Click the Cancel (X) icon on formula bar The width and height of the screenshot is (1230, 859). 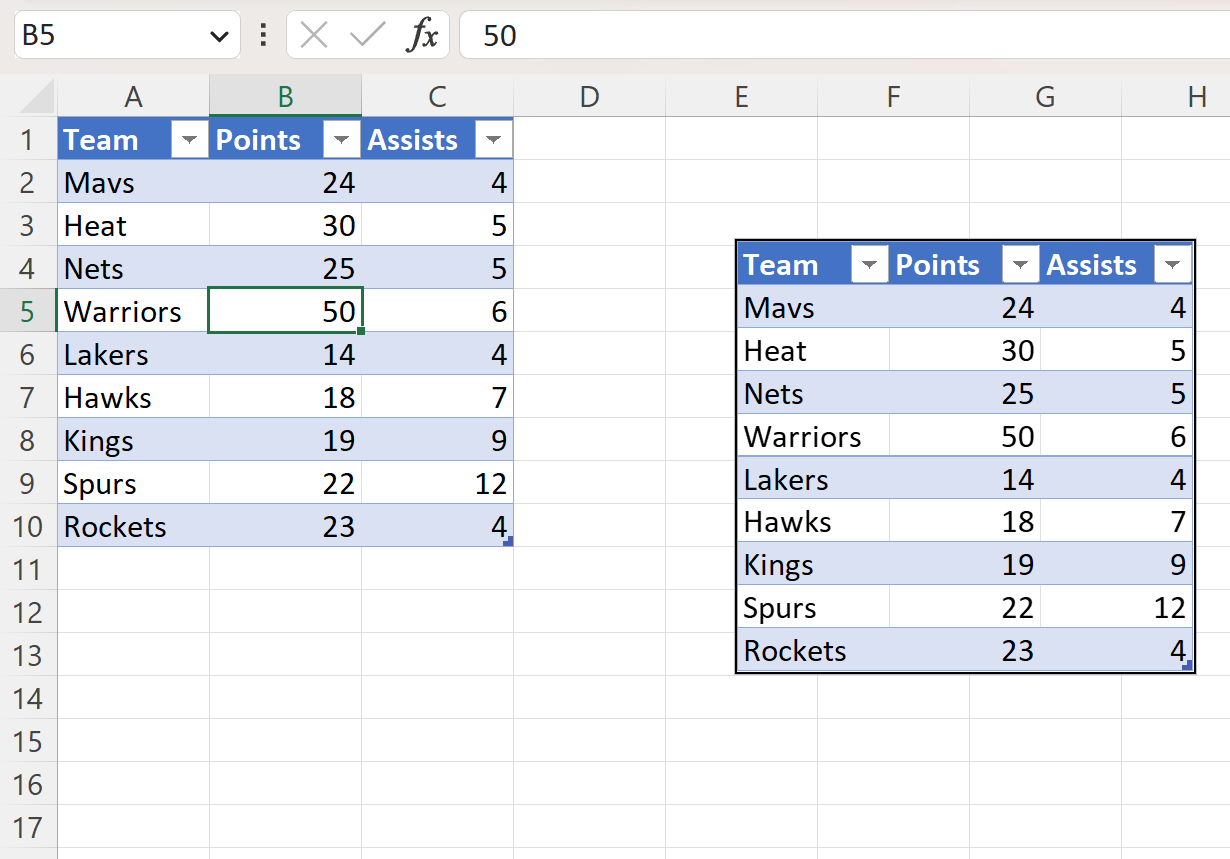pos(313,35)
